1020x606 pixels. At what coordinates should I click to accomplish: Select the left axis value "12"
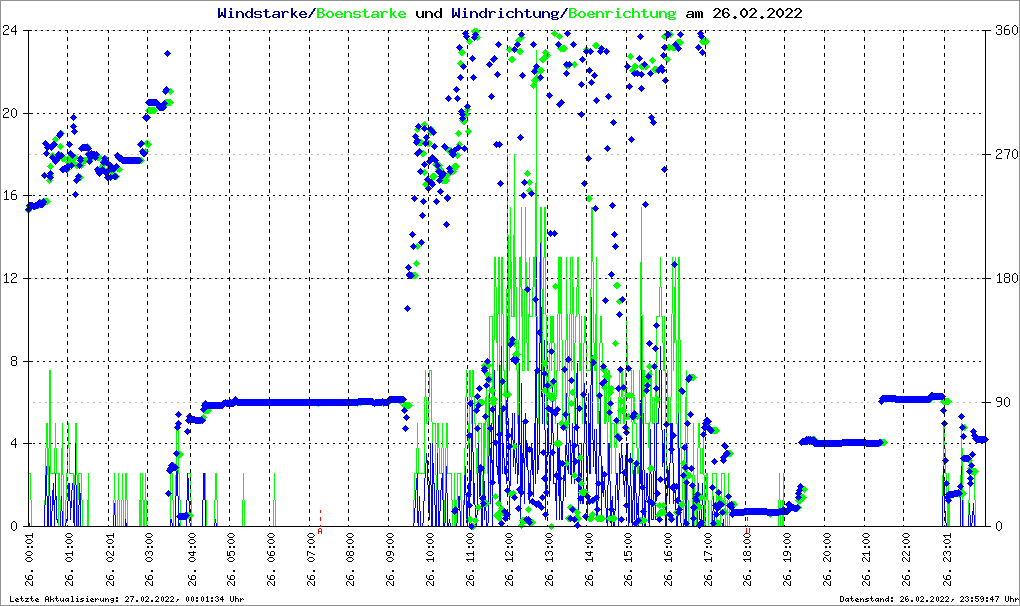coord(9,278)
